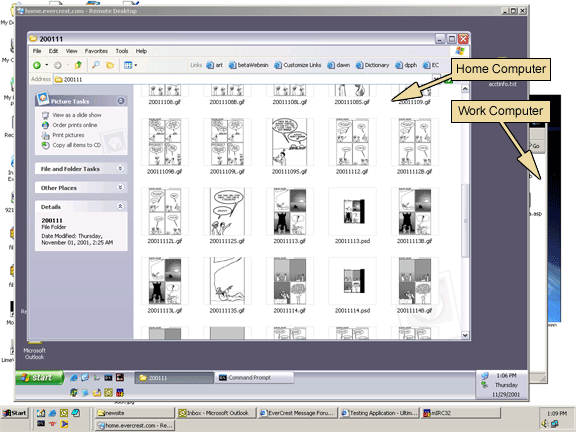Image resolution: width=576 pixels, height=432 pixels.
Task: Expand File and Folder Tasks panel
Action: coord(120,168)
